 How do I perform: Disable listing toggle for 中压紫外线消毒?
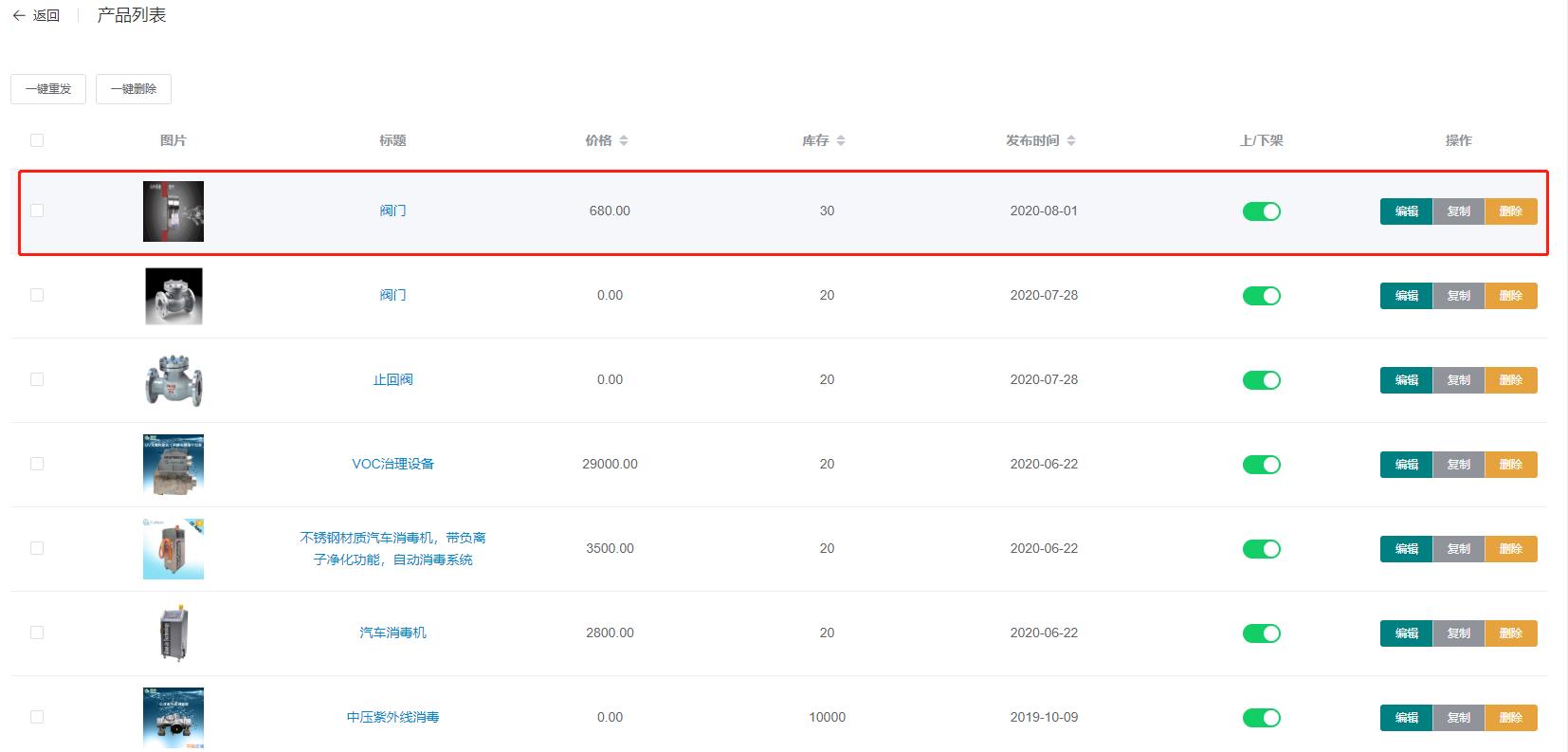tap(1261, 718)
